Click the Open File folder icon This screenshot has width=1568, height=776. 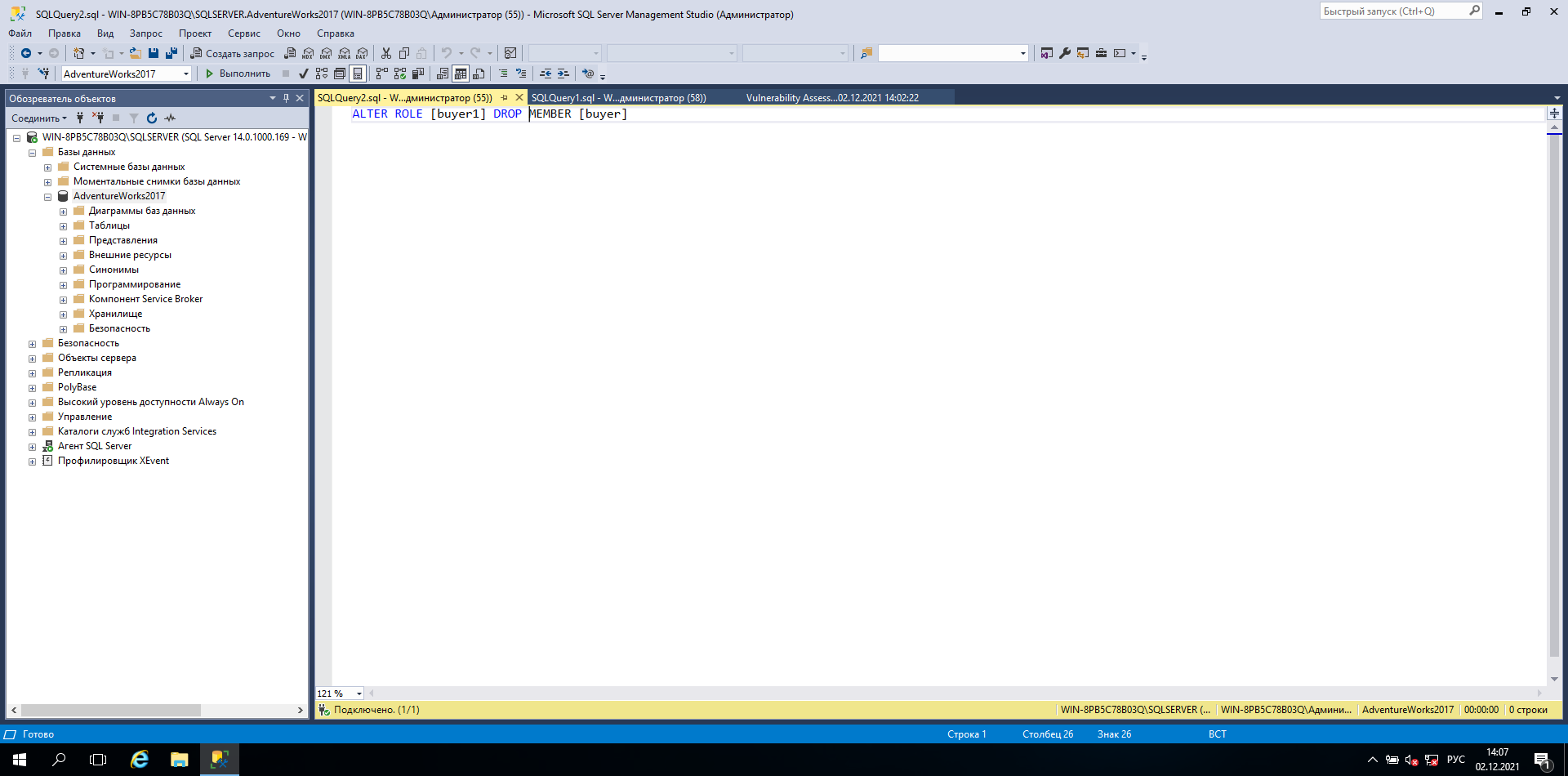(x=136, y=53)
